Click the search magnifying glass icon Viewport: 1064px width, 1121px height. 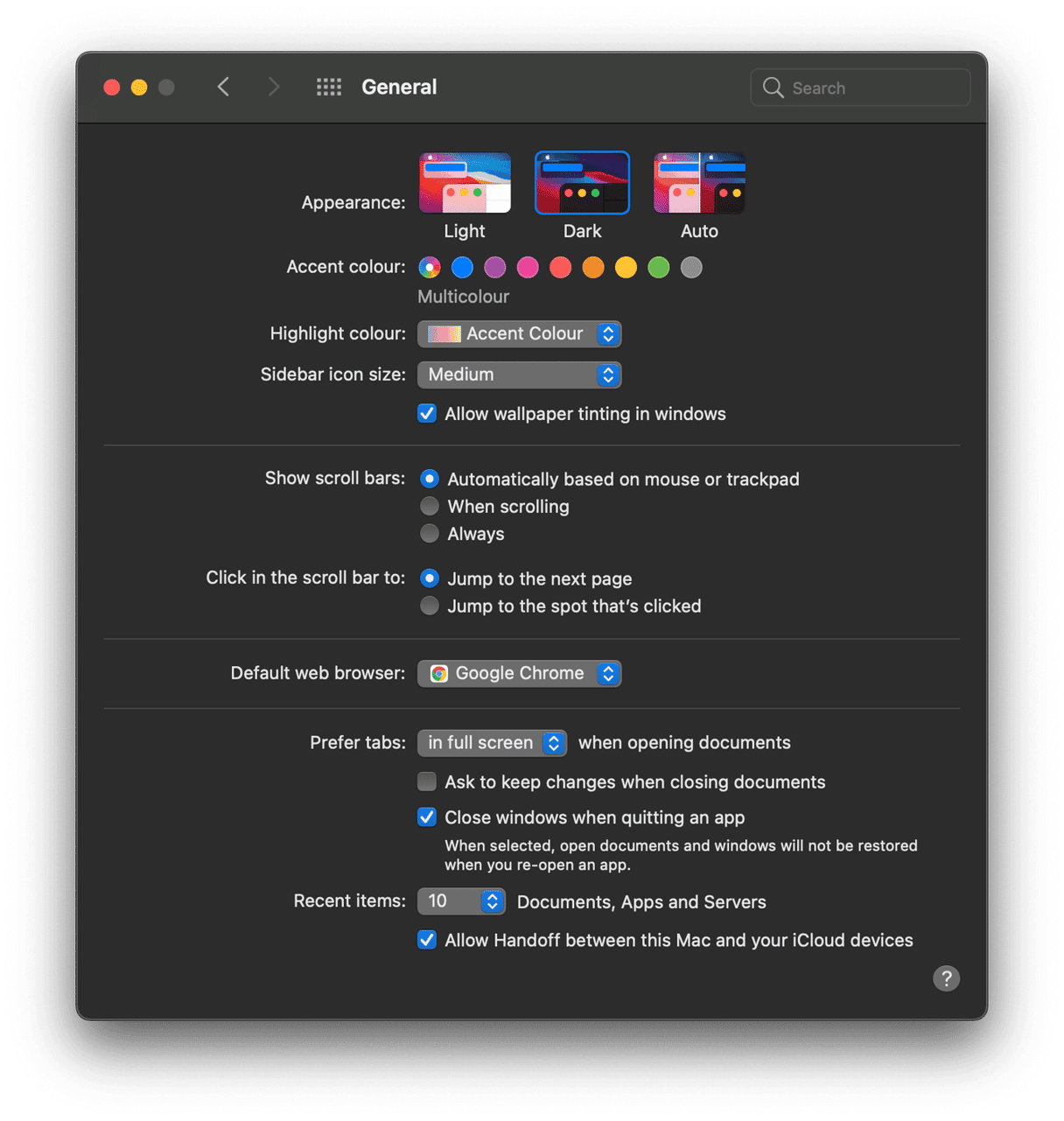pos(773,88)
